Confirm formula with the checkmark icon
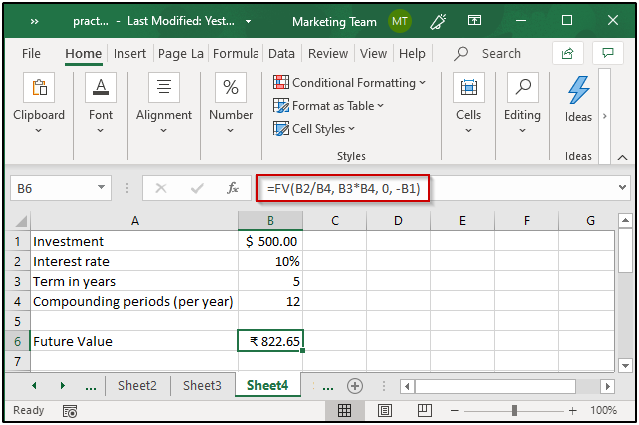The image size is (639, 425). (x=197, y=188)
